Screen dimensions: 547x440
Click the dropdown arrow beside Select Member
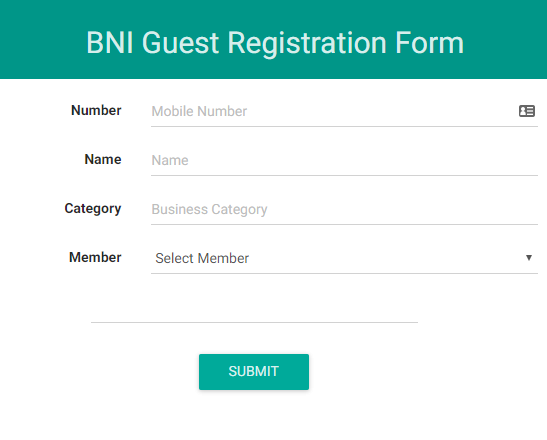click(x=529, y=258)
